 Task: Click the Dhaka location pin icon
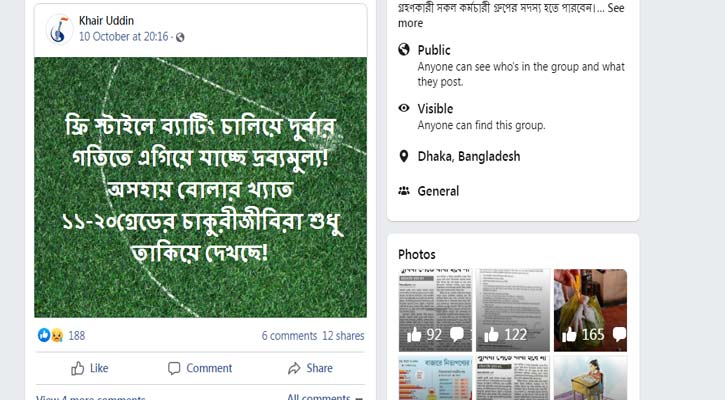point(404,156)
